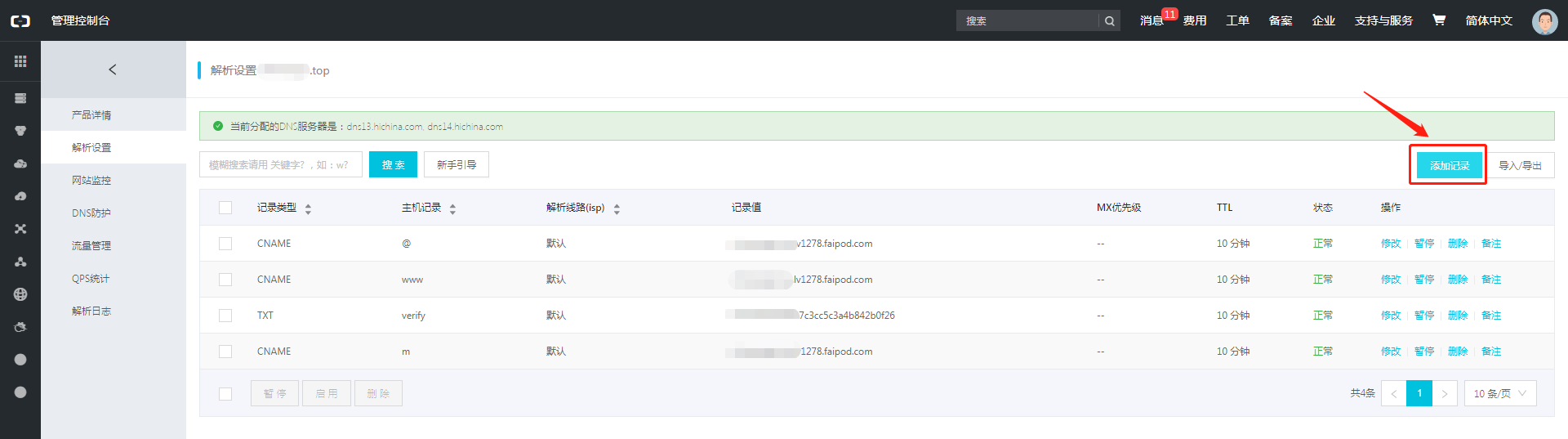Screen dimensions: 1568x439
Task: Select the TXT verify record checkbox
Action: (x=225, y=316)
